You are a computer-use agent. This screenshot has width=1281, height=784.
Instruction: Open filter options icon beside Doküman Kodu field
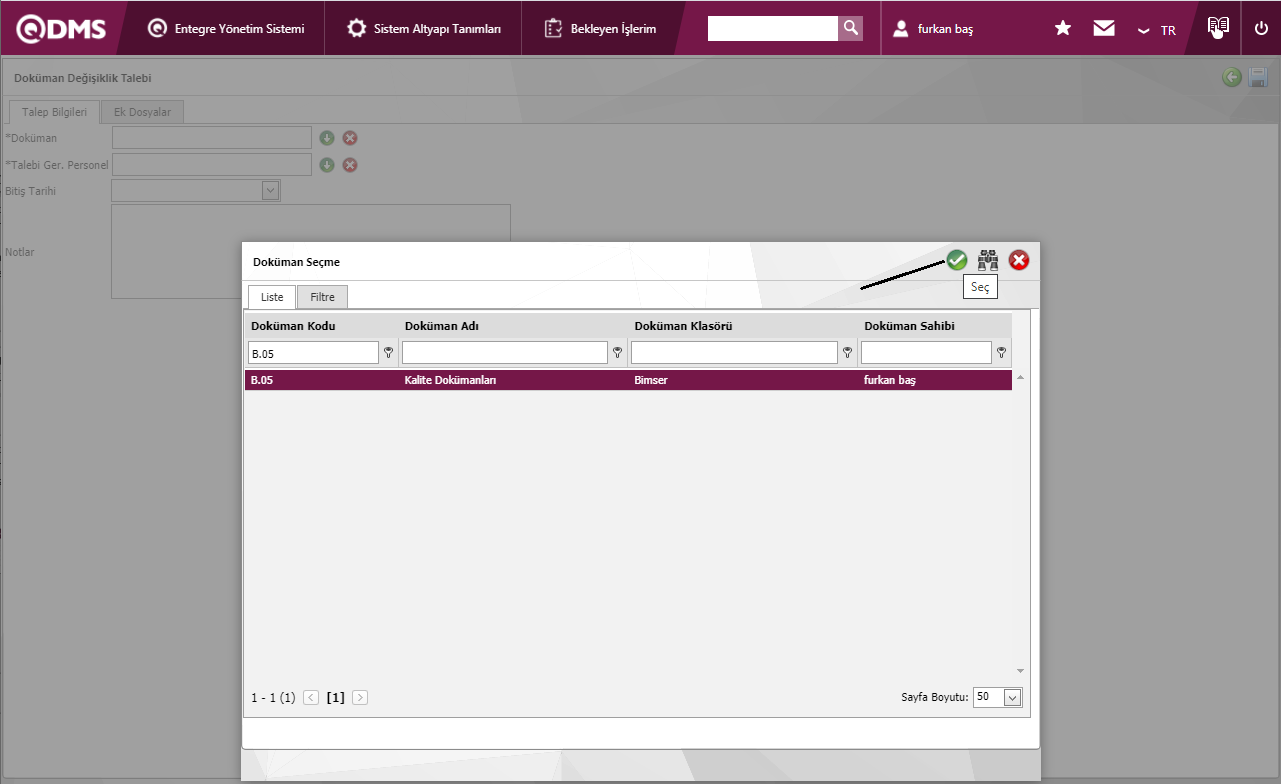point(389,352)
